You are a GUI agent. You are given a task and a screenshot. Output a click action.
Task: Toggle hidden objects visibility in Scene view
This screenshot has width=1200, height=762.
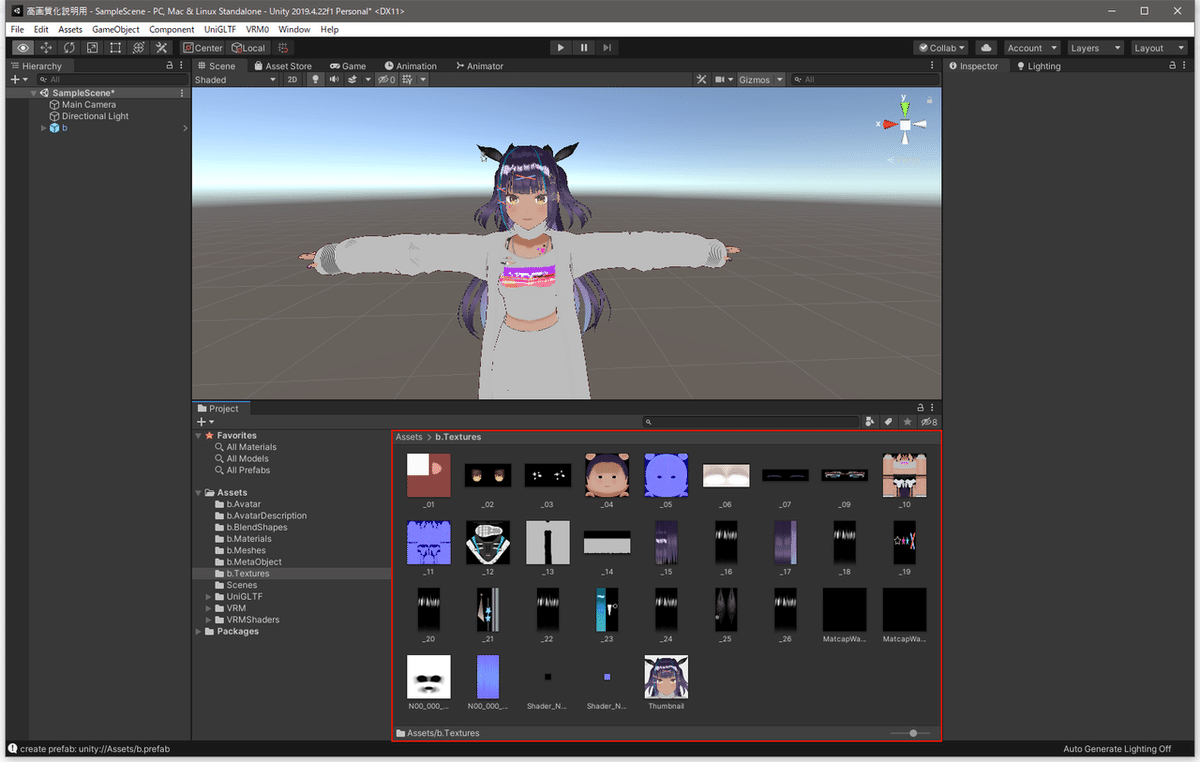tap(386, 79)
